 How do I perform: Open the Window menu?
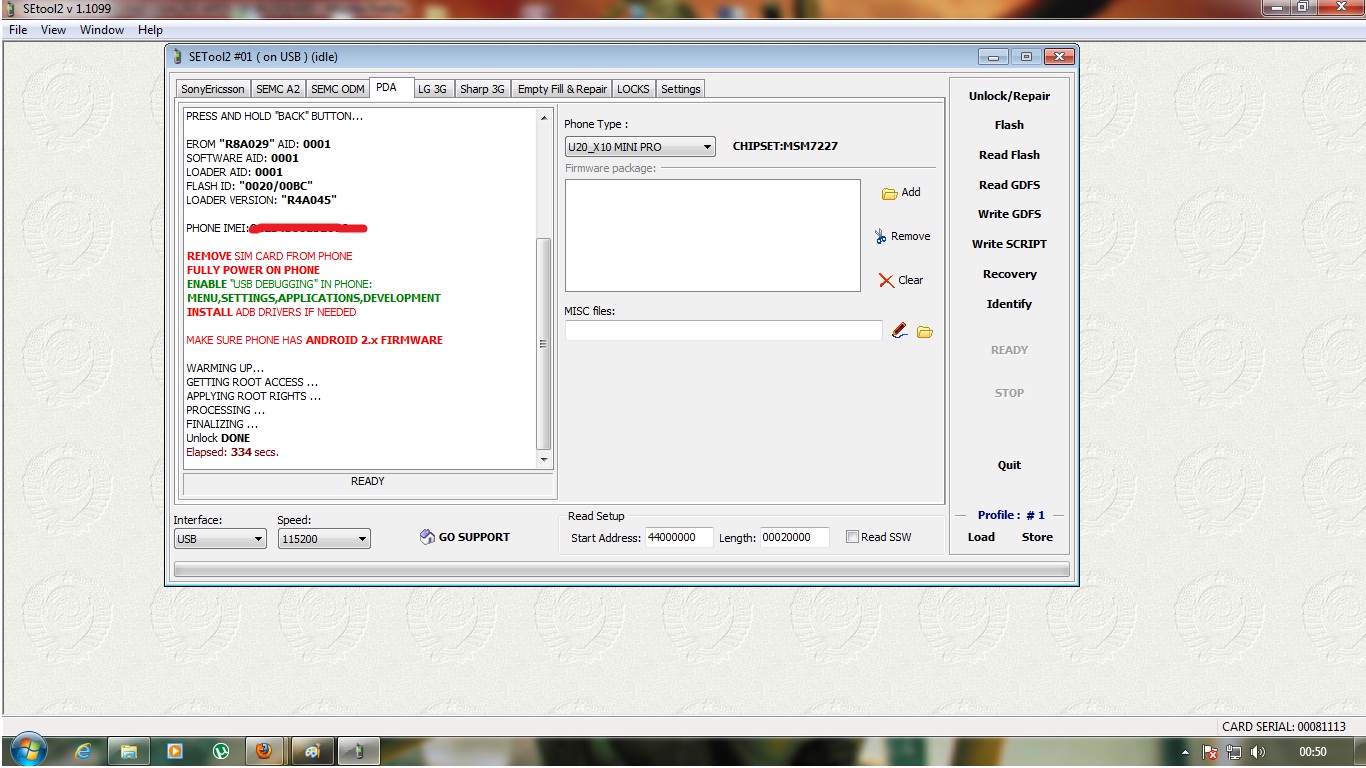tap(102, 30)
